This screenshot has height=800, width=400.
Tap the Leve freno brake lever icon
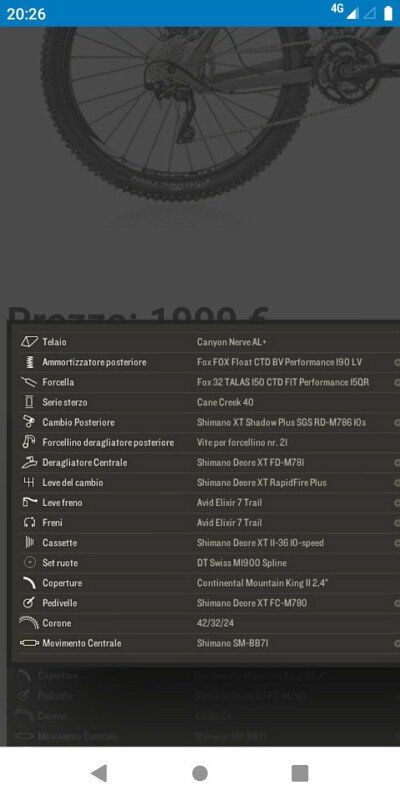point(30,503)
